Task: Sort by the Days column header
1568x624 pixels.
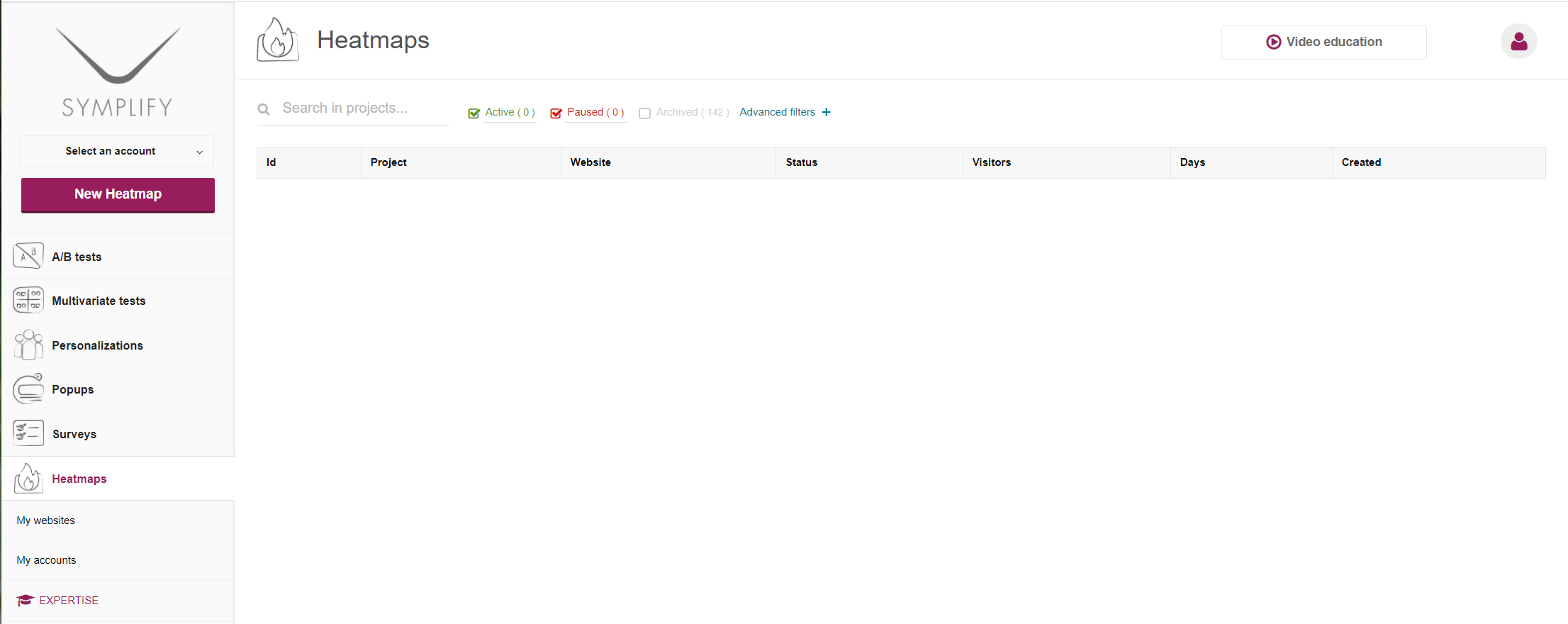Action: click(x=1251, y=162)
